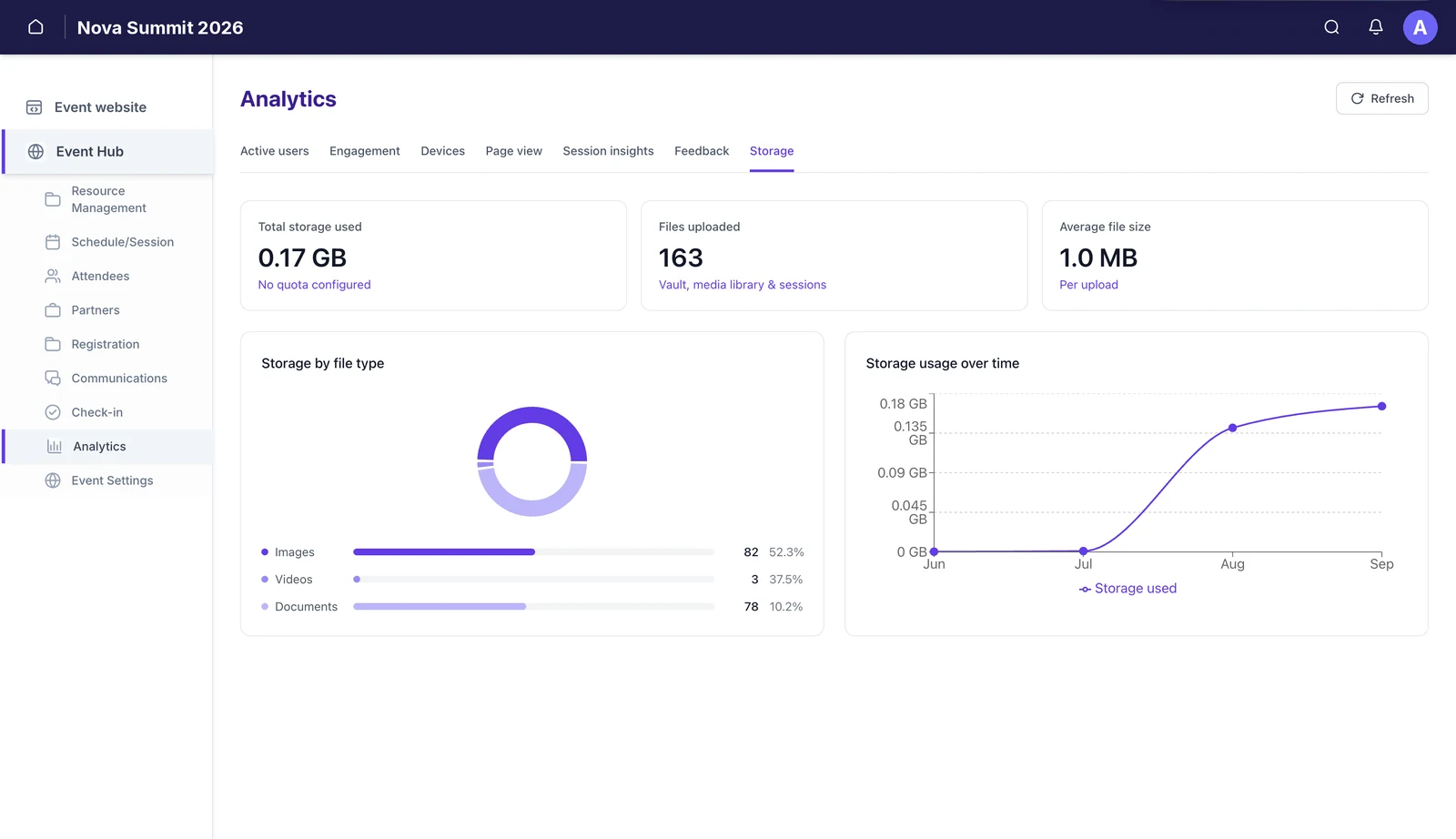Click the Images 52.3% percentage
1456x839 pixels.
pos(786,552)
